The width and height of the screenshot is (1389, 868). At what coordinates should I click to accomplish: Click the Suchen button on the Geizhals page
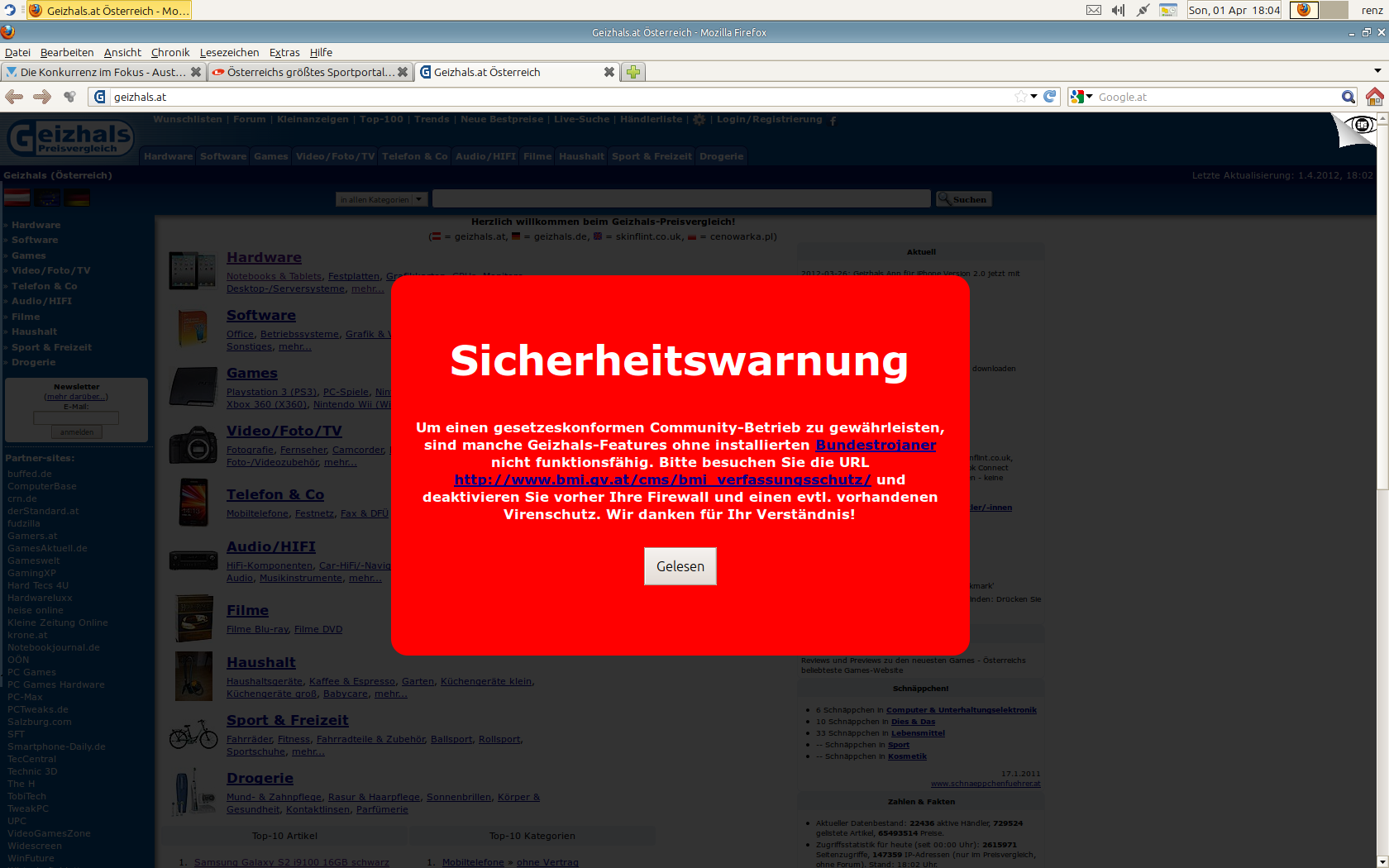963,199
